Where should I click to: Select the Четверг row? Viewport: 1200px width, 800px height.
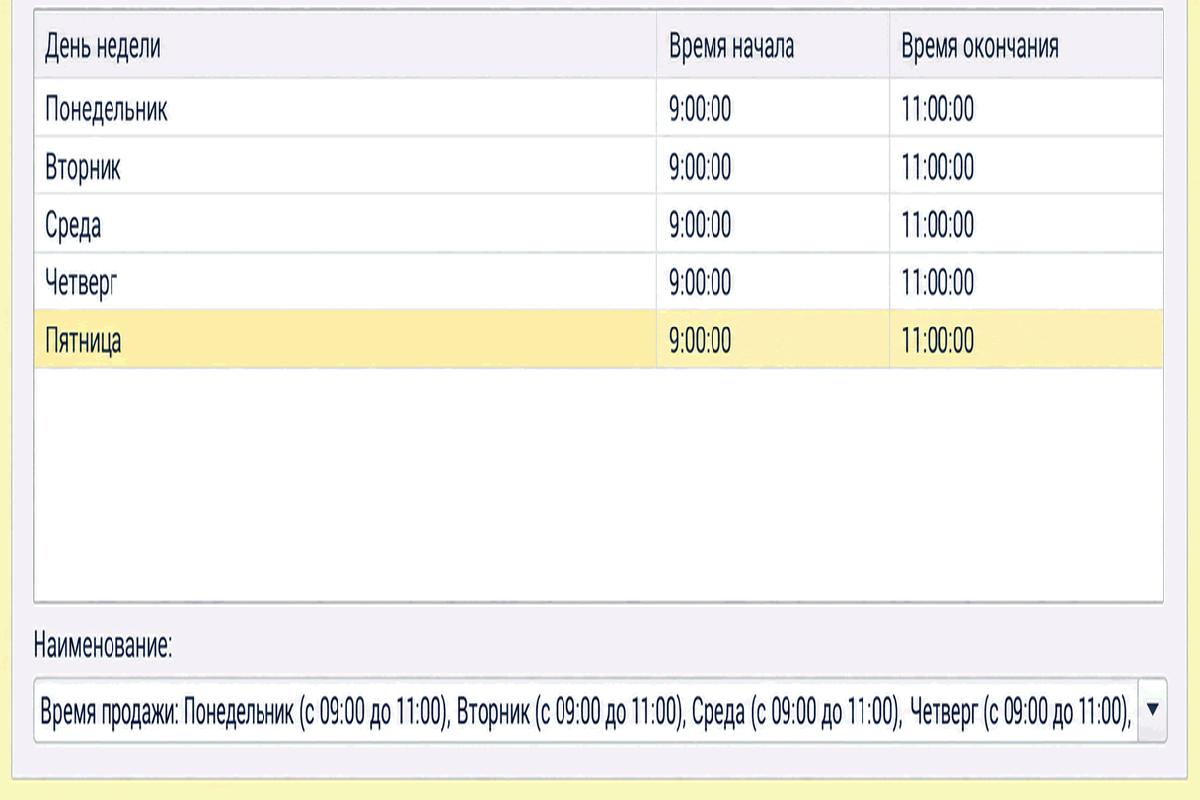coord(598,282)
